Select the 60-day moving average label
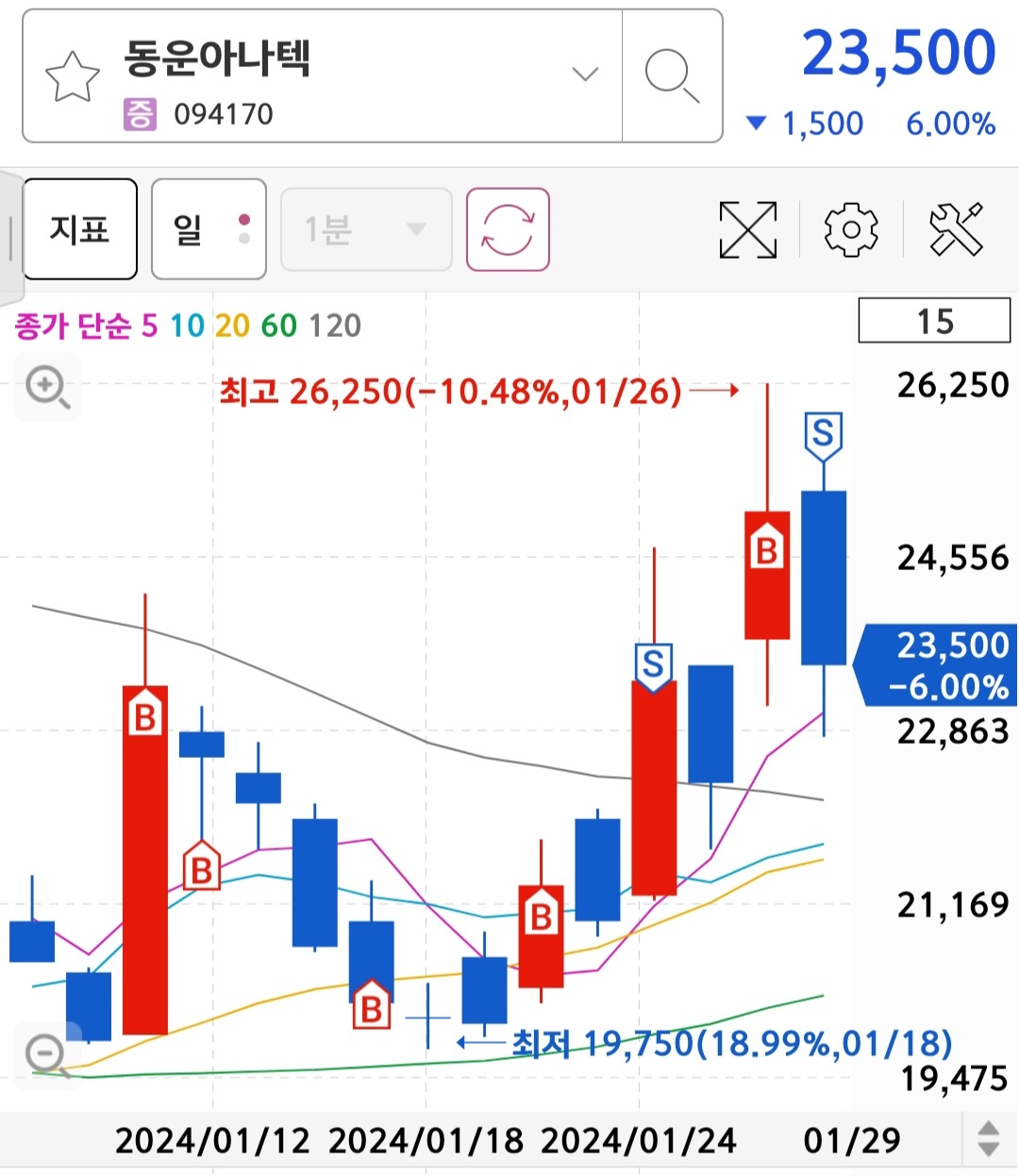1019x1176 pixels. pyautogui.click(x=278, y=326)
